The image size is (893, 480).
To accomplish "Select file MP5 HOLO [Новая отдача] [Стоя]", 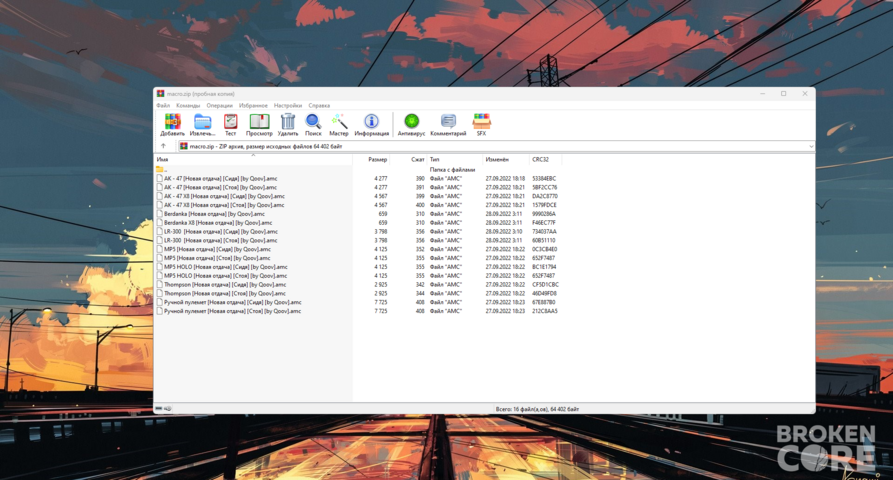I will coord(226,276).
